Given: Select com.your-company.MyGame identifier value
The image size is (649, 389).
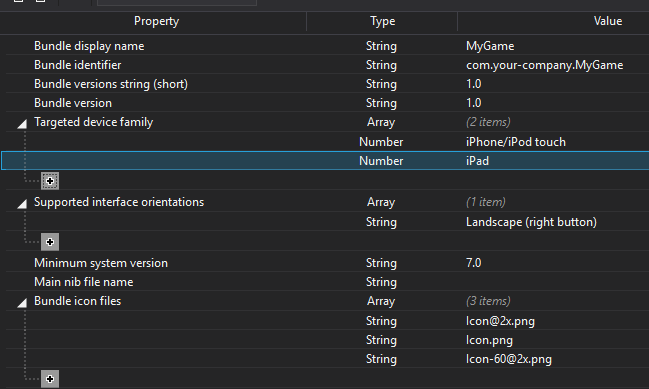Looking at the screenshot, I should click(x=544, y=65).
